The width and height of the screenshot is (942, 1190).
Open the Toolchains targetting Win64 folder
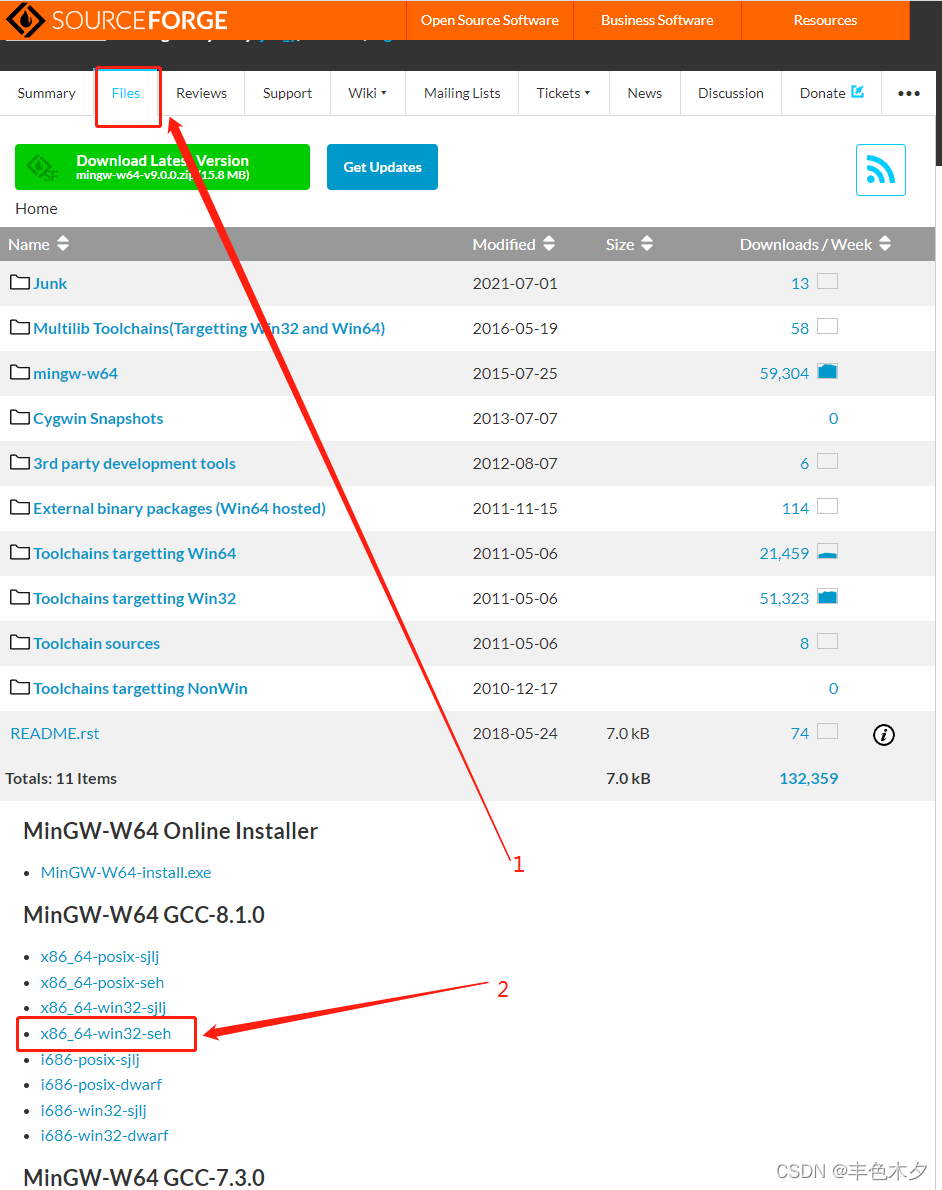coord(134,553)
